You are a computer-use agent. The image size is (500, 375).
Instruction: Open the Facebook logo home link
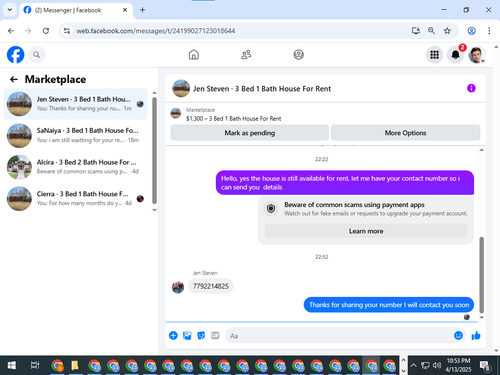[x=16, y=55]
